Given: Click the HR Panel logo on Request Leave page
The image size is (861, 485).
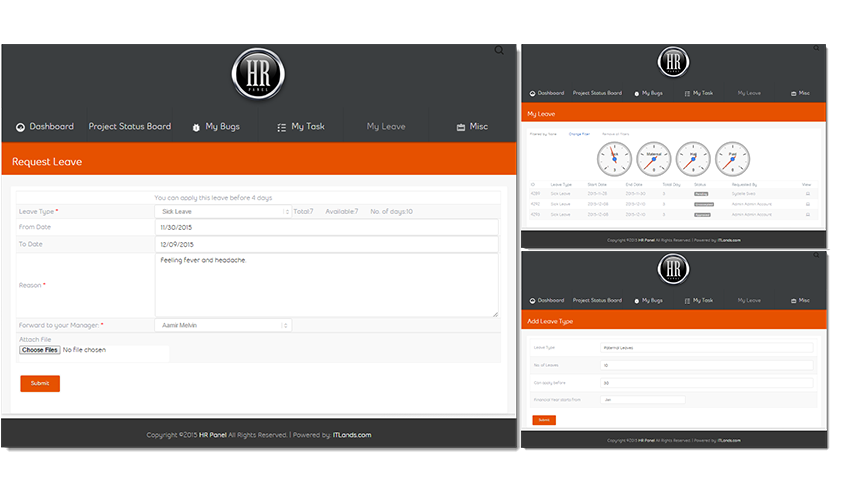Looking at the screenshot, I should [258, 74].
